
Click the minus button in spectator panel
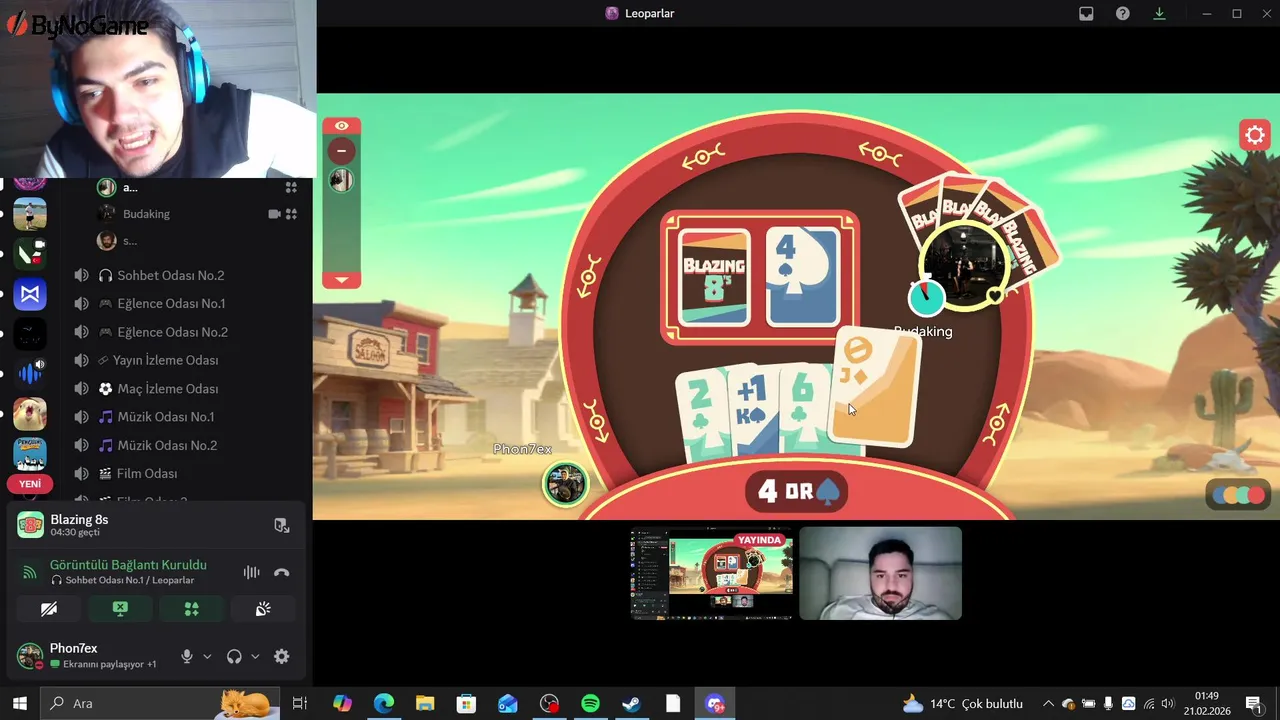341,151
